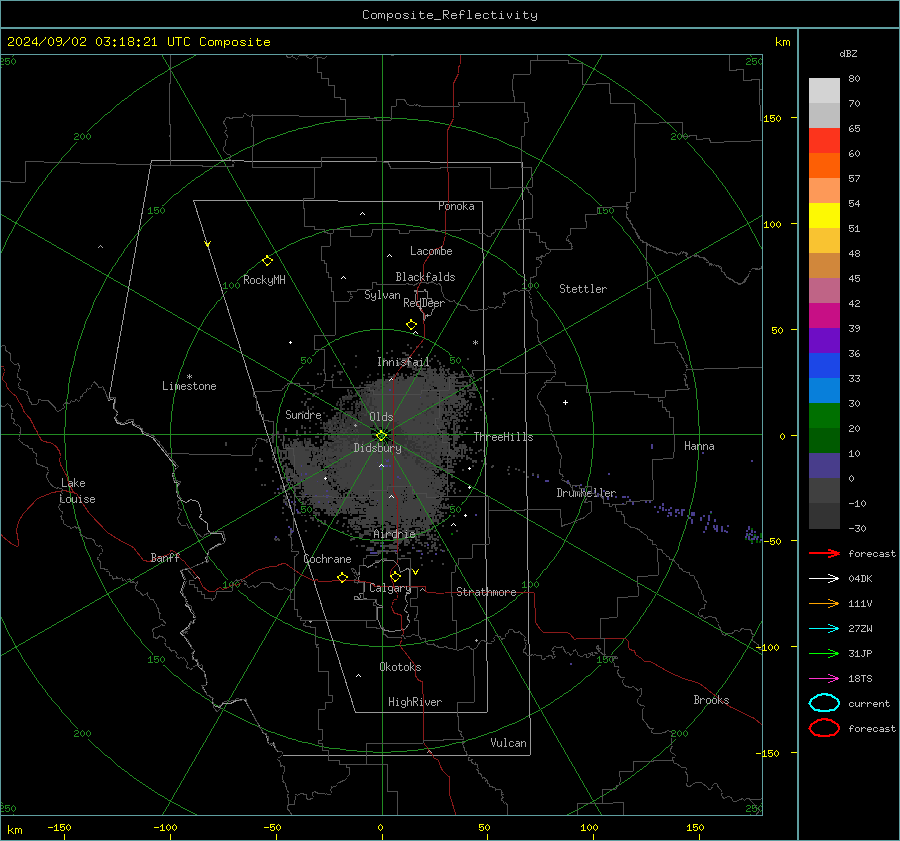
Task: Select the green 30 dBZ color swatch
Action: click(x=824, y=416)
